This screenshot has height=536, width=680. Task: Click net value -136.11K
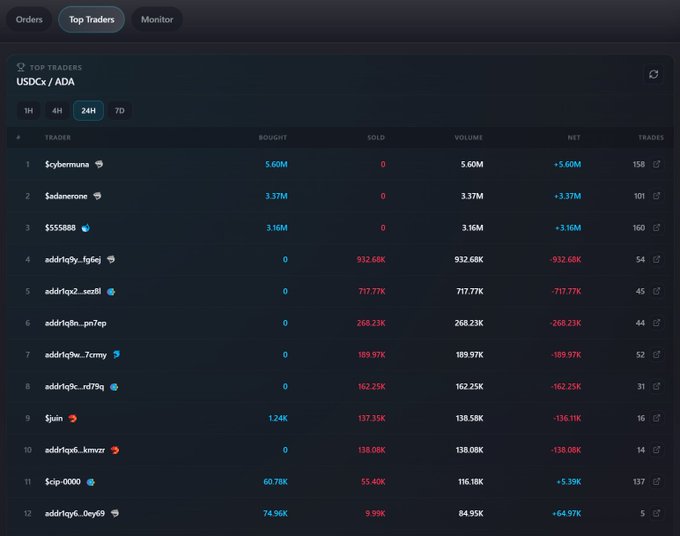pyautogui.click(x=567, y=418)
